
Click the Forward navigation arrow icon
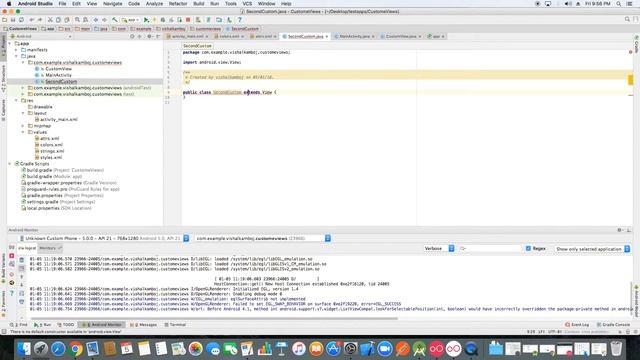click(x=104, y=20)
